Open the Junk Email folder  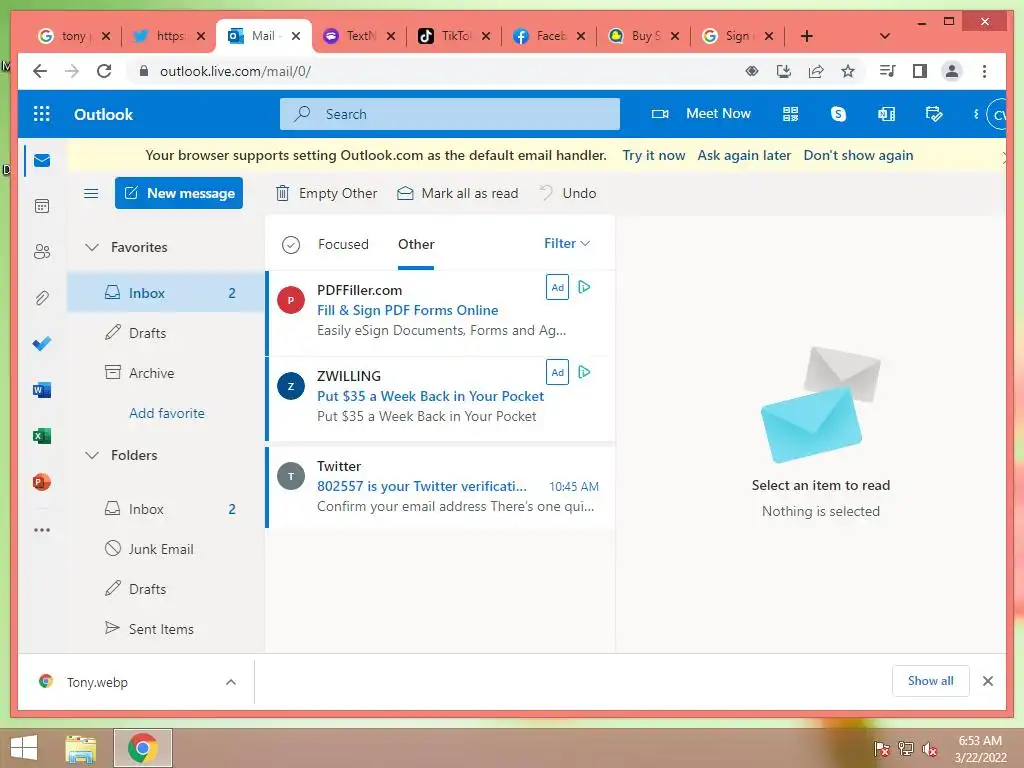[x=166, y=549]
